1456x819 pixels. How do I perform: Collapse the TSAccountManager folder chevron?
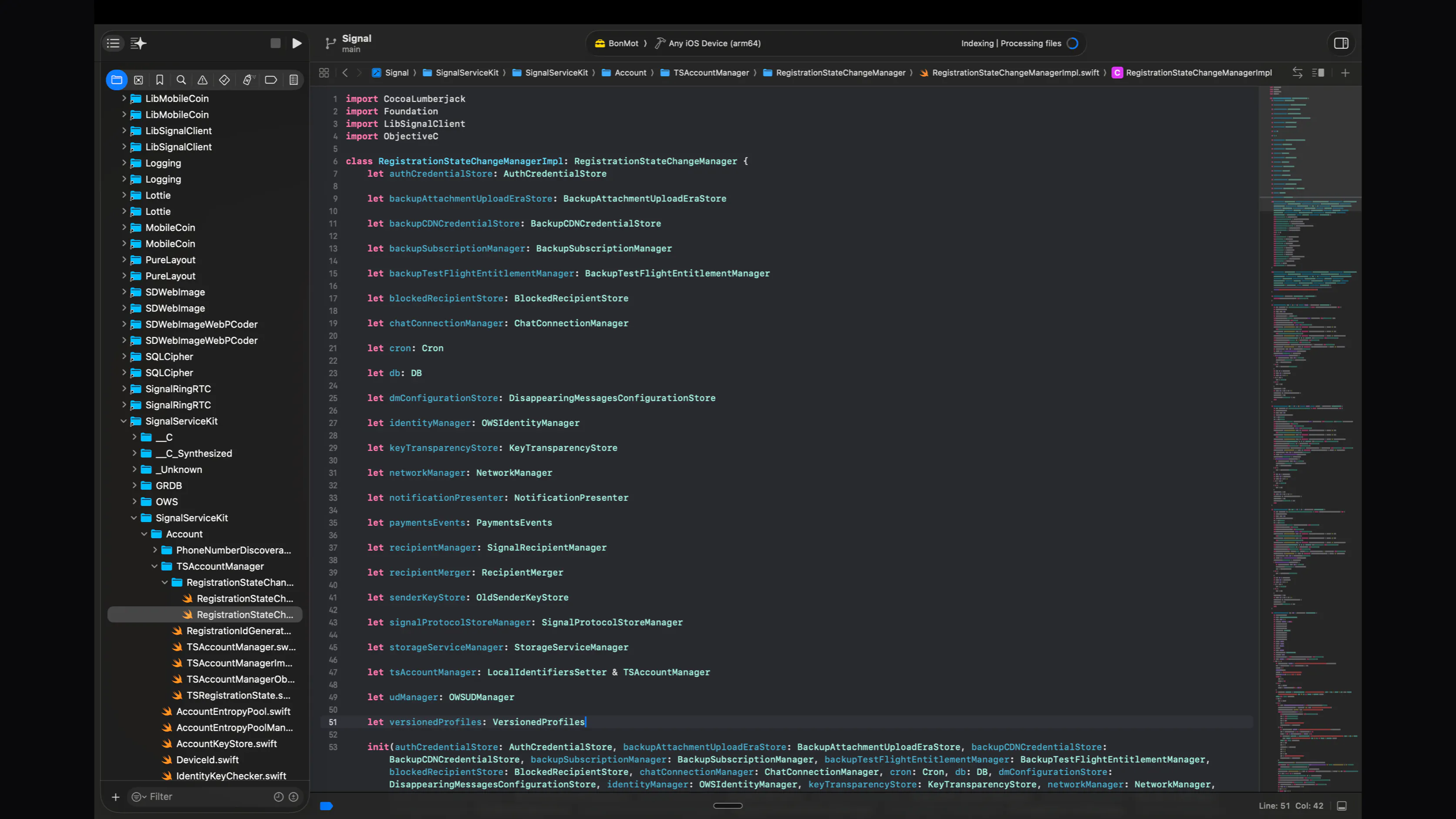(x=155, y=566)
